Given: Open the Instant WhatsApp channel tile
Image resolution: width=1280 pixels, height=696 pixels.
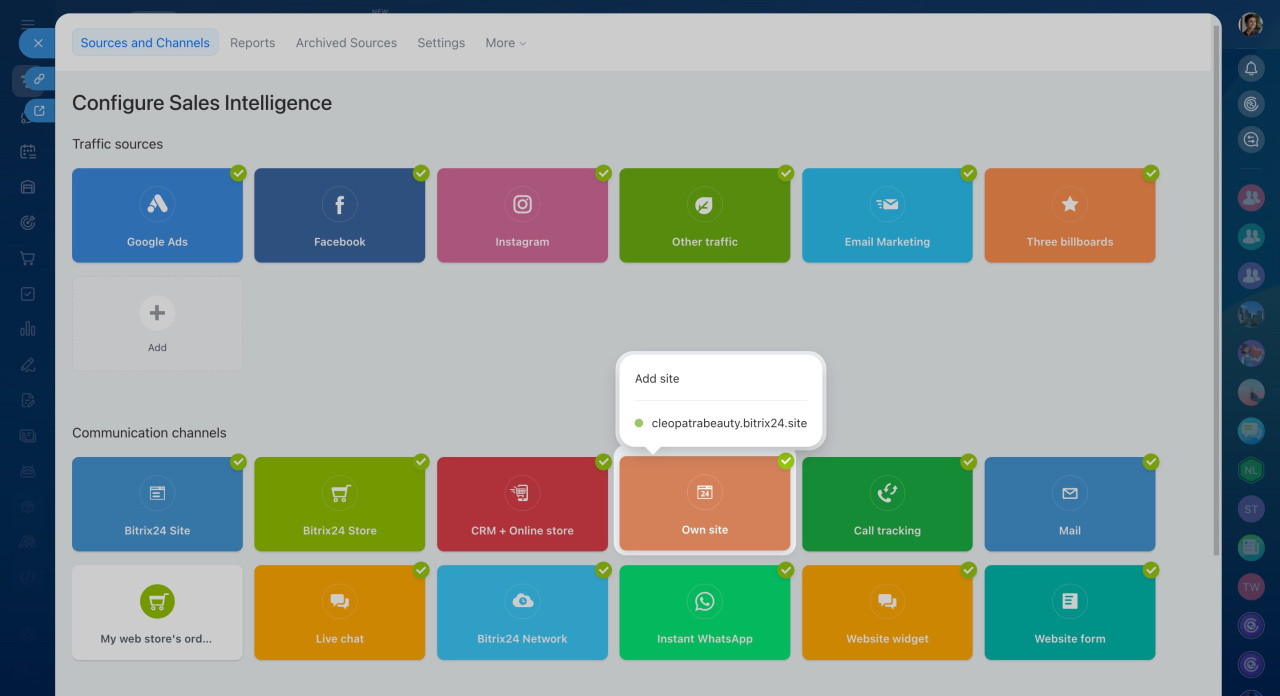Looking at the screenshot, I should (704, 612).
